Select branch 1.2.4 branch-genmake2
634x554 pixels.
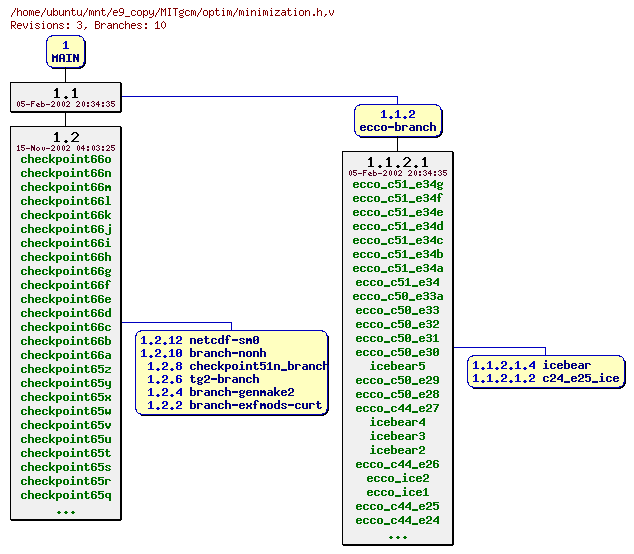pos(220,392)
